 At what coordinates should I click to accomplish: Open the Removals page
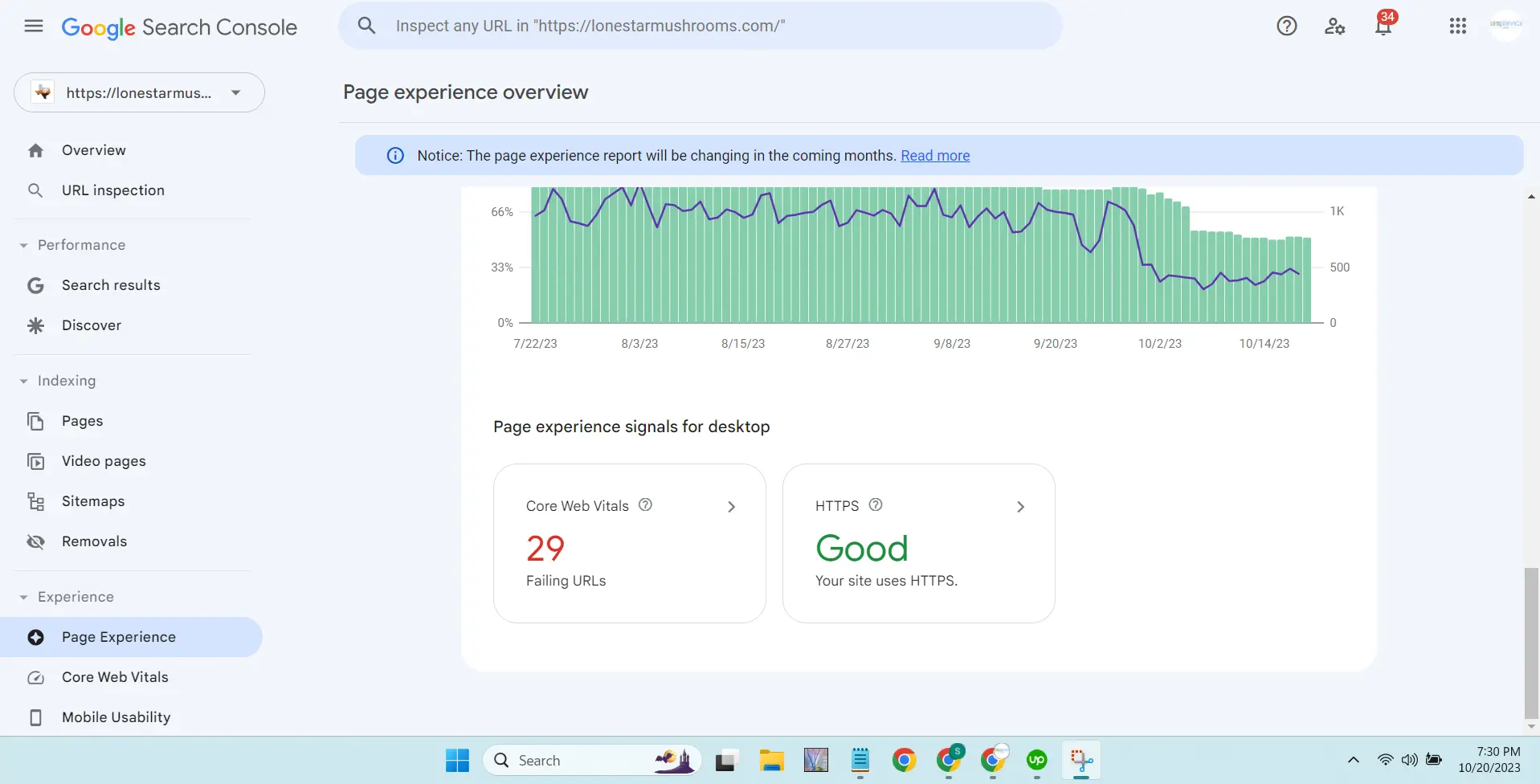94,541
